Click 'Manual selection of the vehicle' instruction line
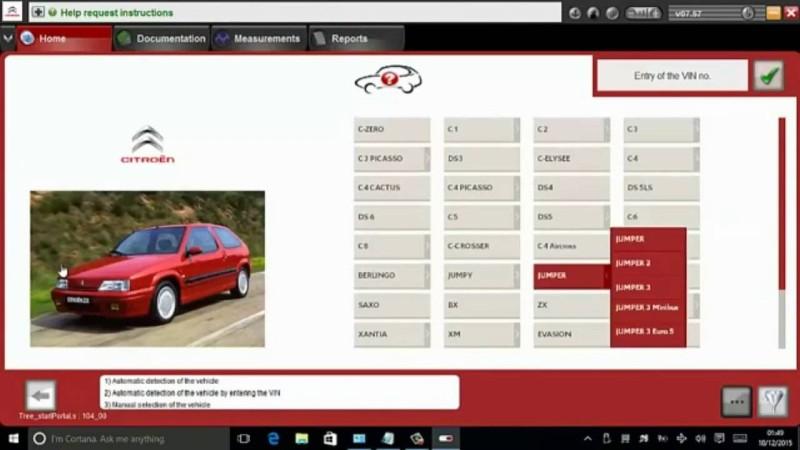The height and width of the screenshot is (450, 800). tap(157, 405)
